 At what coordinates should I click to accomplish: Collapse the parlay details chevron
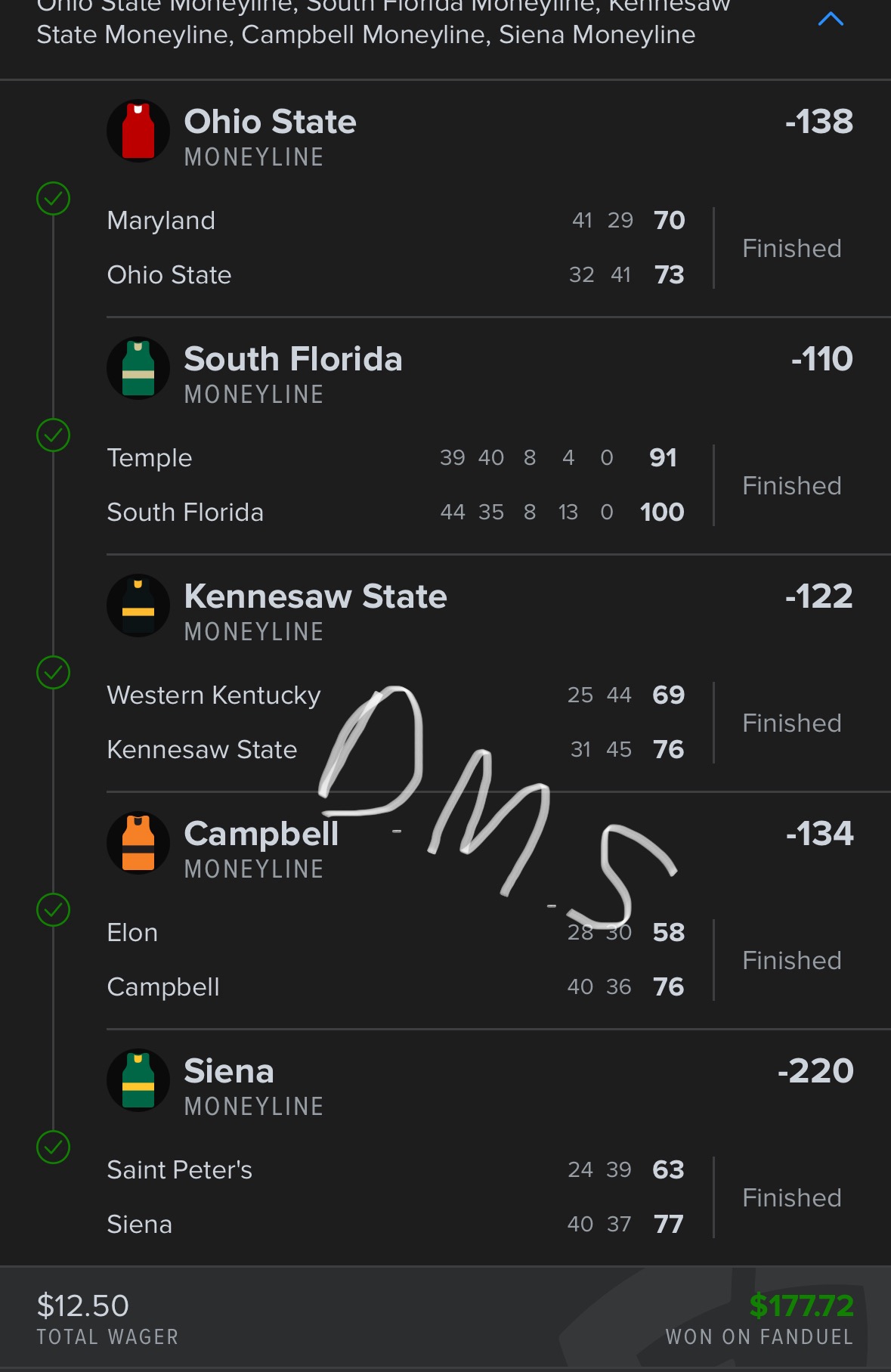830,20
